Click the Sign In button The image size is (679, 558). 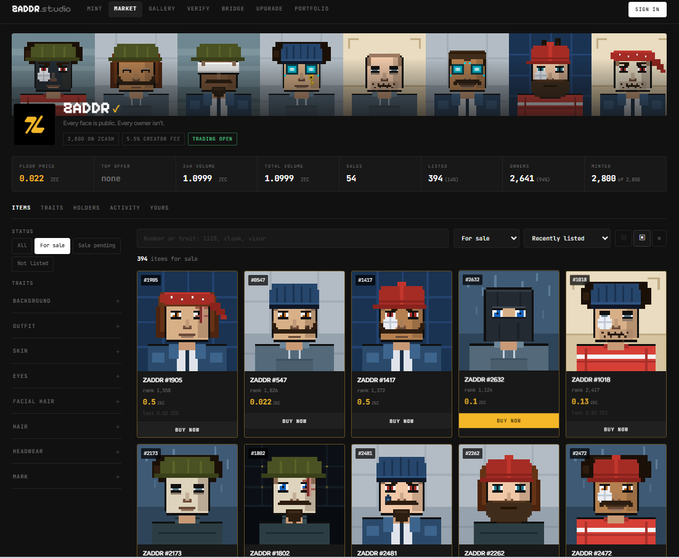[x=647, y=9]
